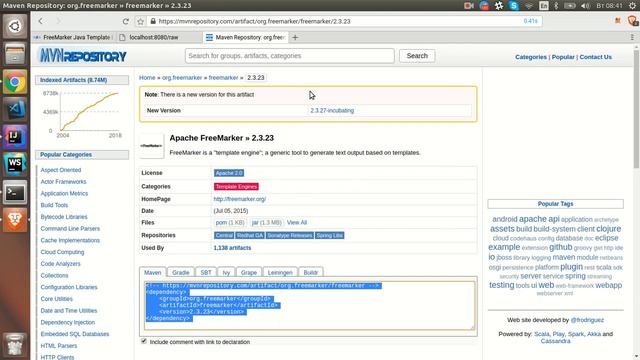The image size is (640, 360).
Task: Go forward in browser history
Action: (x=58, y=21)
